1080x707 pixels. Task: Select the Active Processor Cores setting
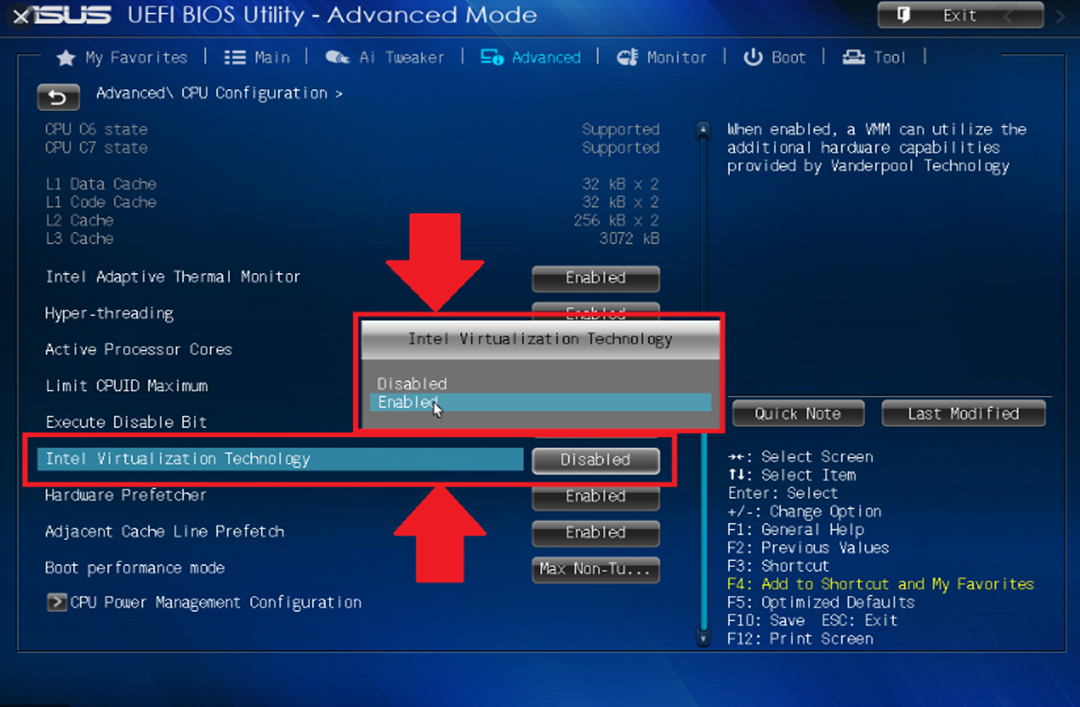click(x=138, y=349)
